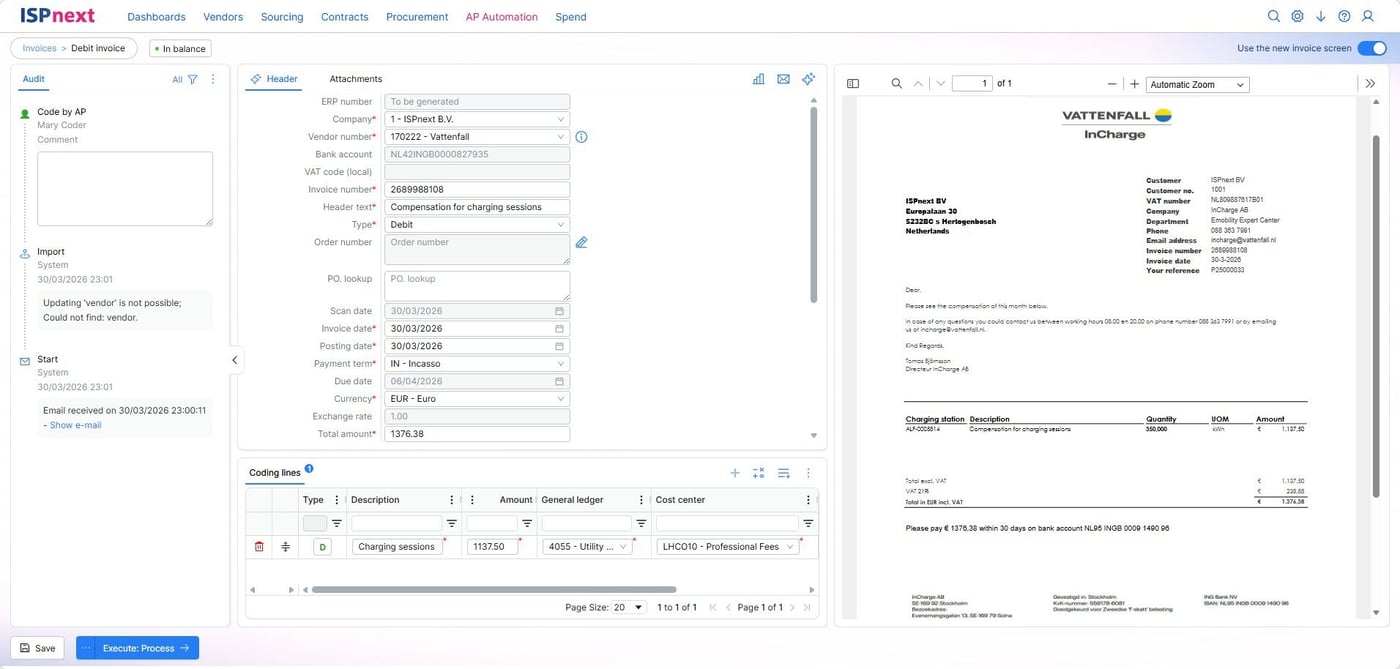Disable the new invoice screen toggle
The height and width of the screenshot is (669, 1400).
pyautogui.click(x=1371, y=48)
